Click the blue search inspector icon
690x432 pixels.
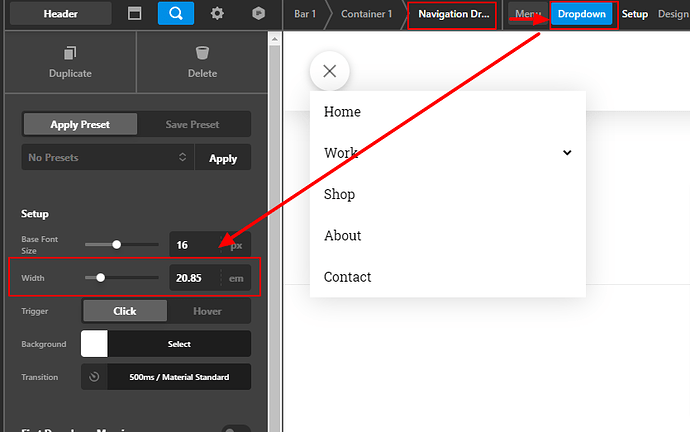[176, 13]
